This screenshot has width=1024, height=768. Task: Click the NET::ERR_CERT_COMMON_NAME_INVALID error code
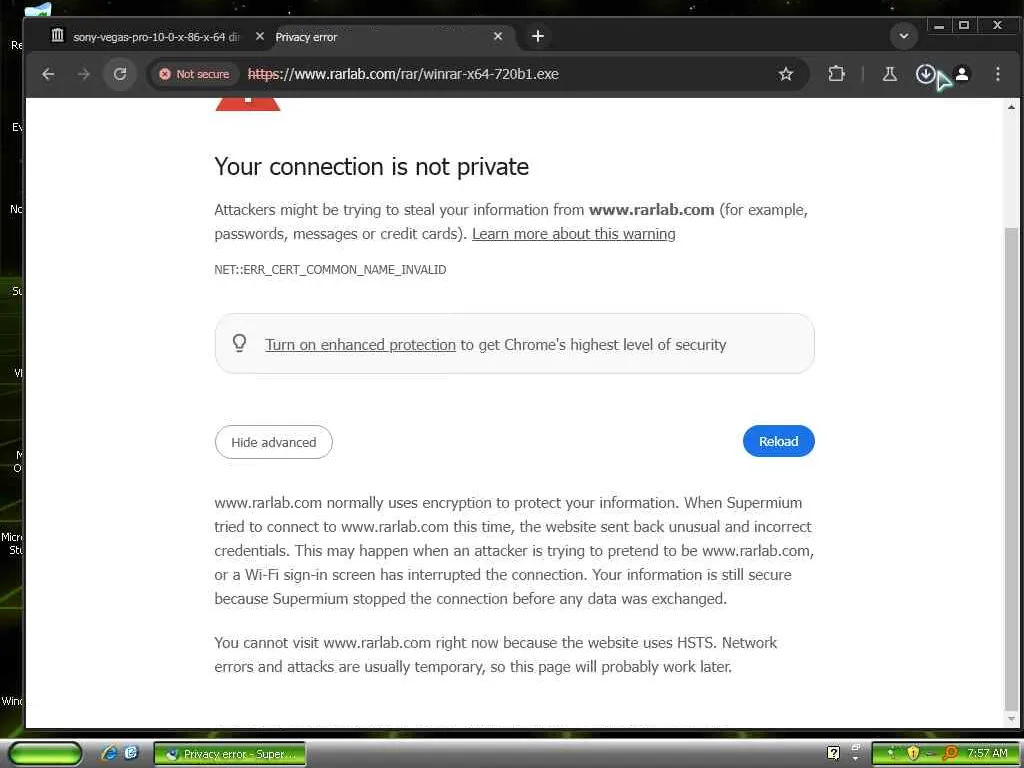click(x=330, y=270)
